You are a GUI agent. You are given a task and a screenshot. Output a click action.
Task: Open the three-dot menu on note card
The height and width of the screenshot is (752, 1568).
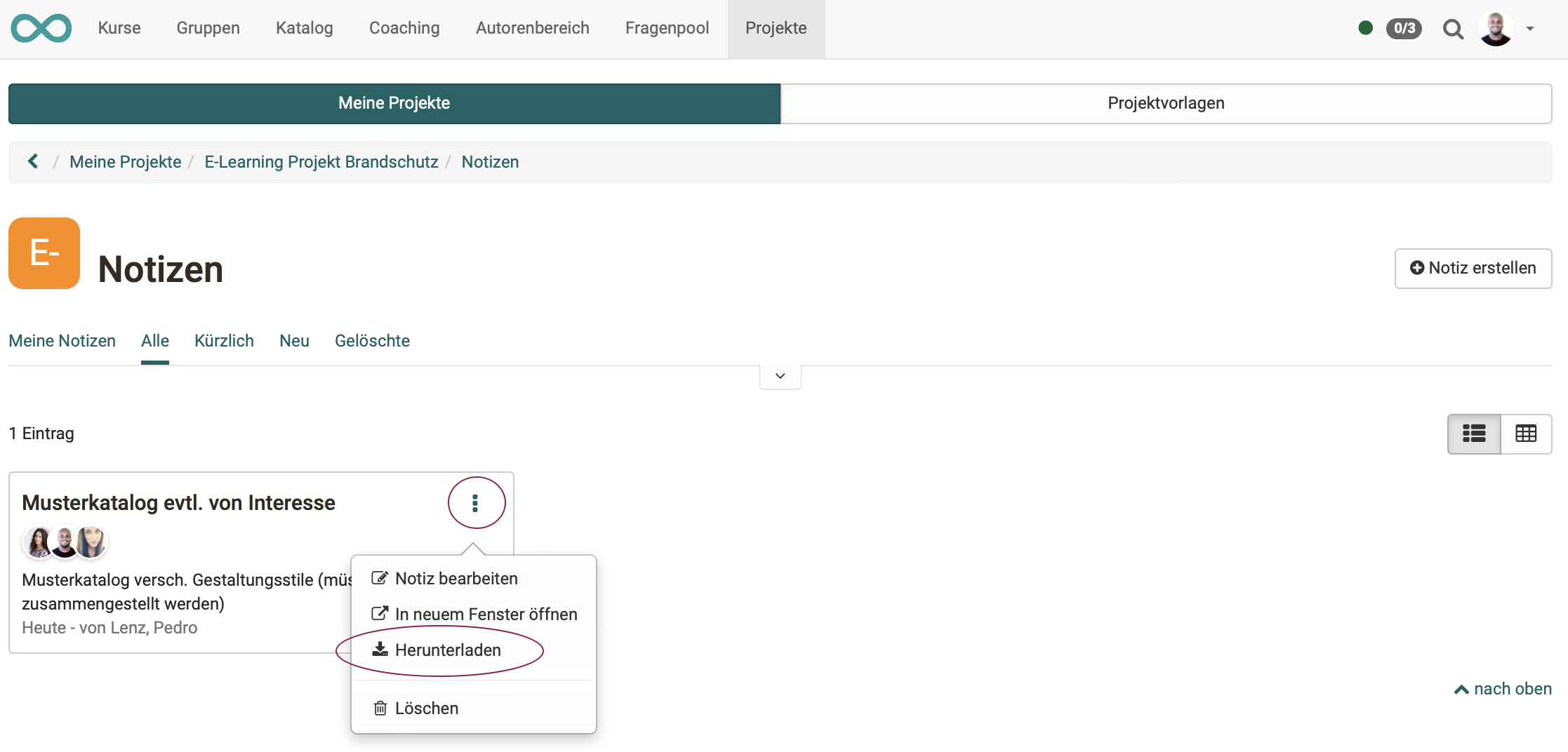[476, 503]
